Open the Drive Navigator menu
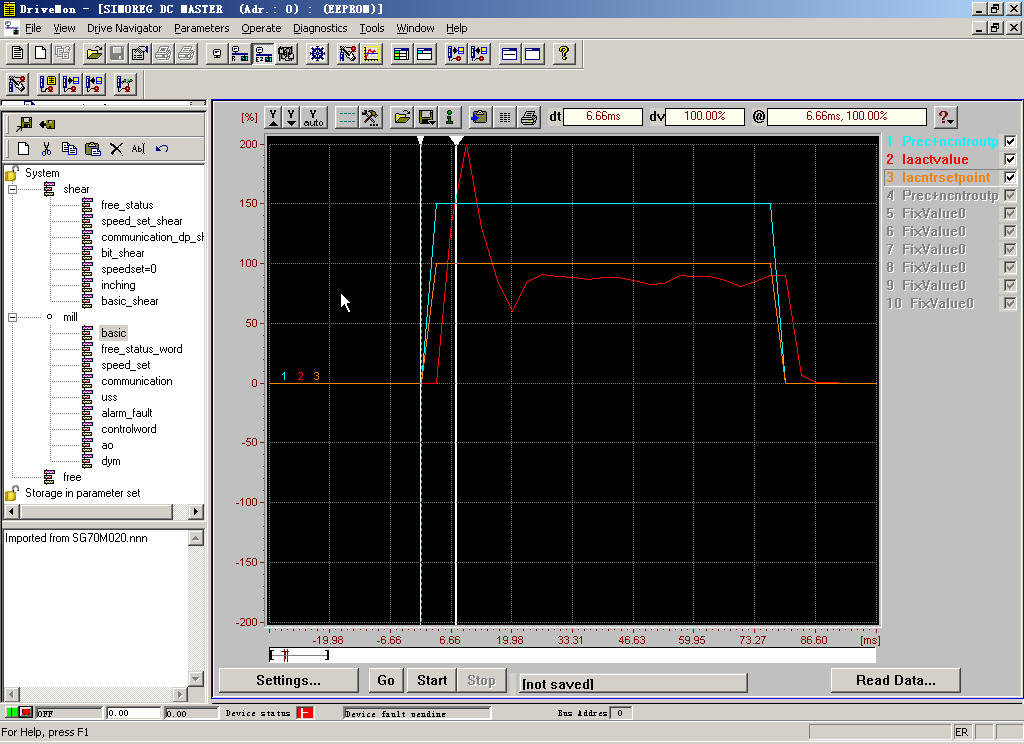 (124, 28)
